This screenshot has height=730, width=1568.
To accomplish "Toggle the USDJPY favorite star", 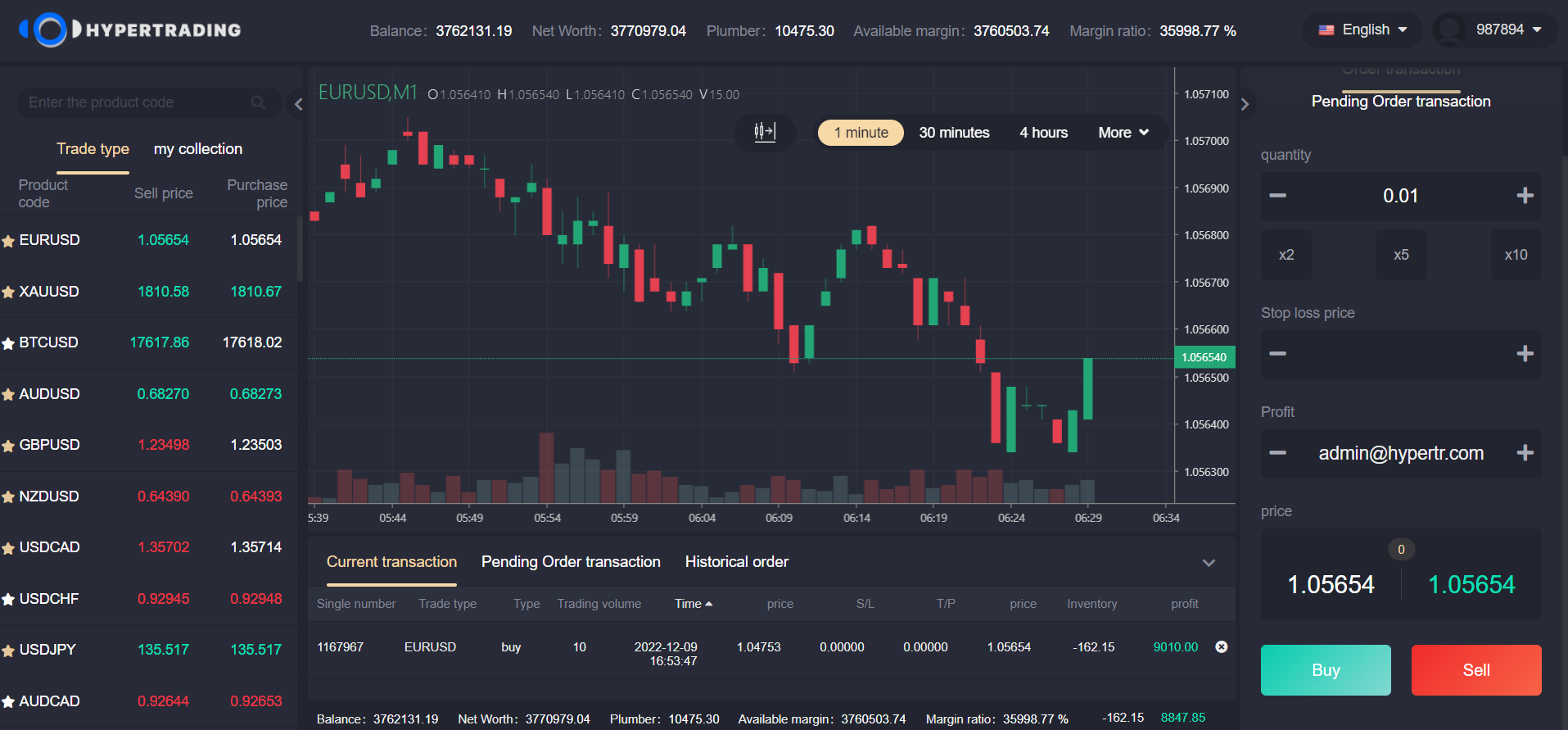I will [x=8, y=651].
